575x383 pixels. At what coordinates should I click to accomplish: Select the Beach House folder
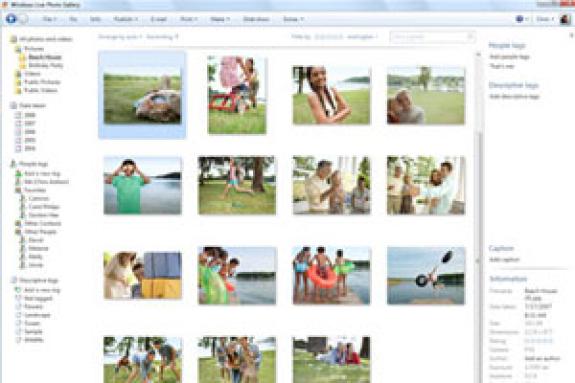pyautogui.click(x=45, y=57)
